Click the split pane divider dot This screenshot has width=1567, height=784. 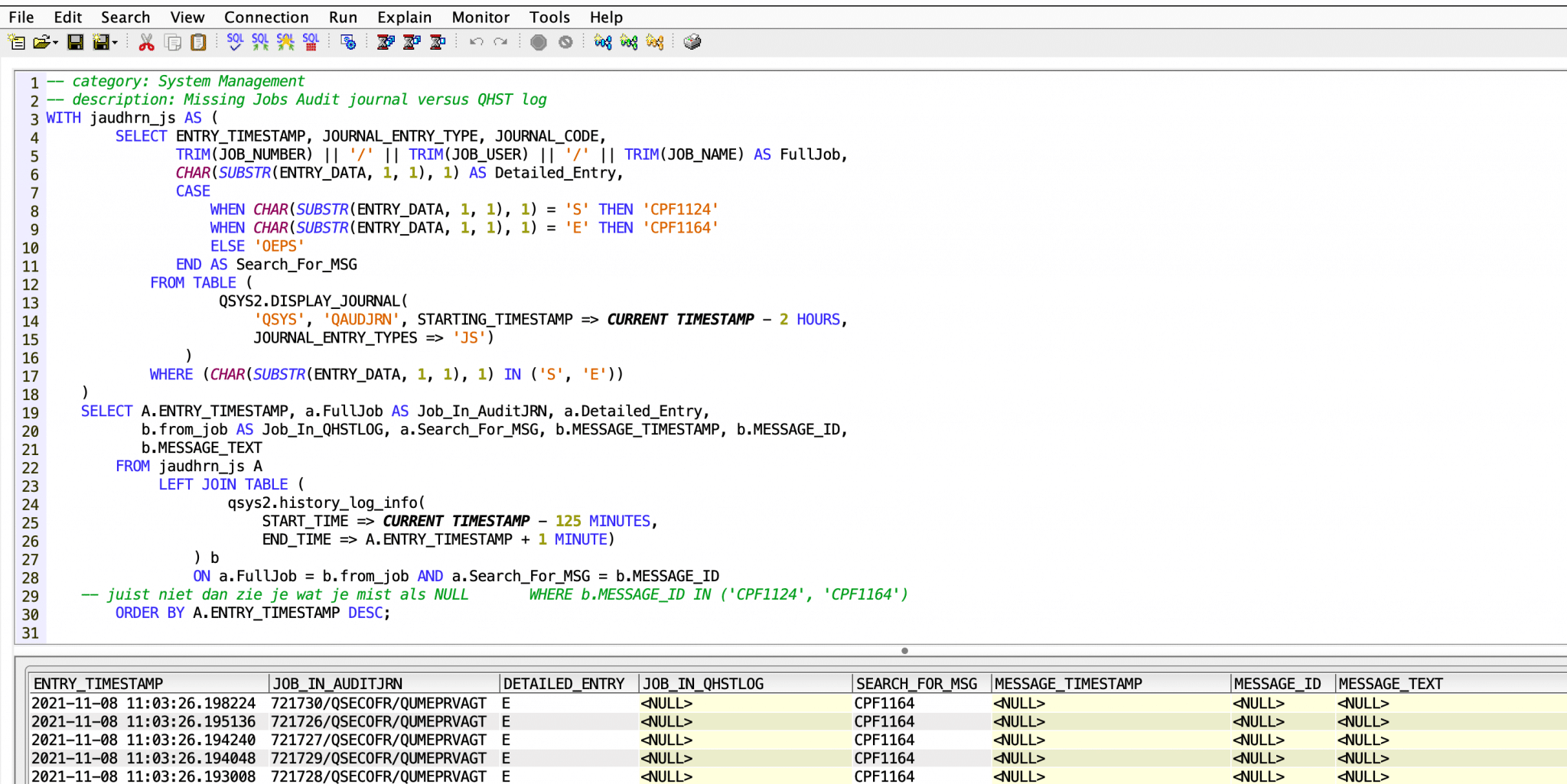(x=904, y=651)
